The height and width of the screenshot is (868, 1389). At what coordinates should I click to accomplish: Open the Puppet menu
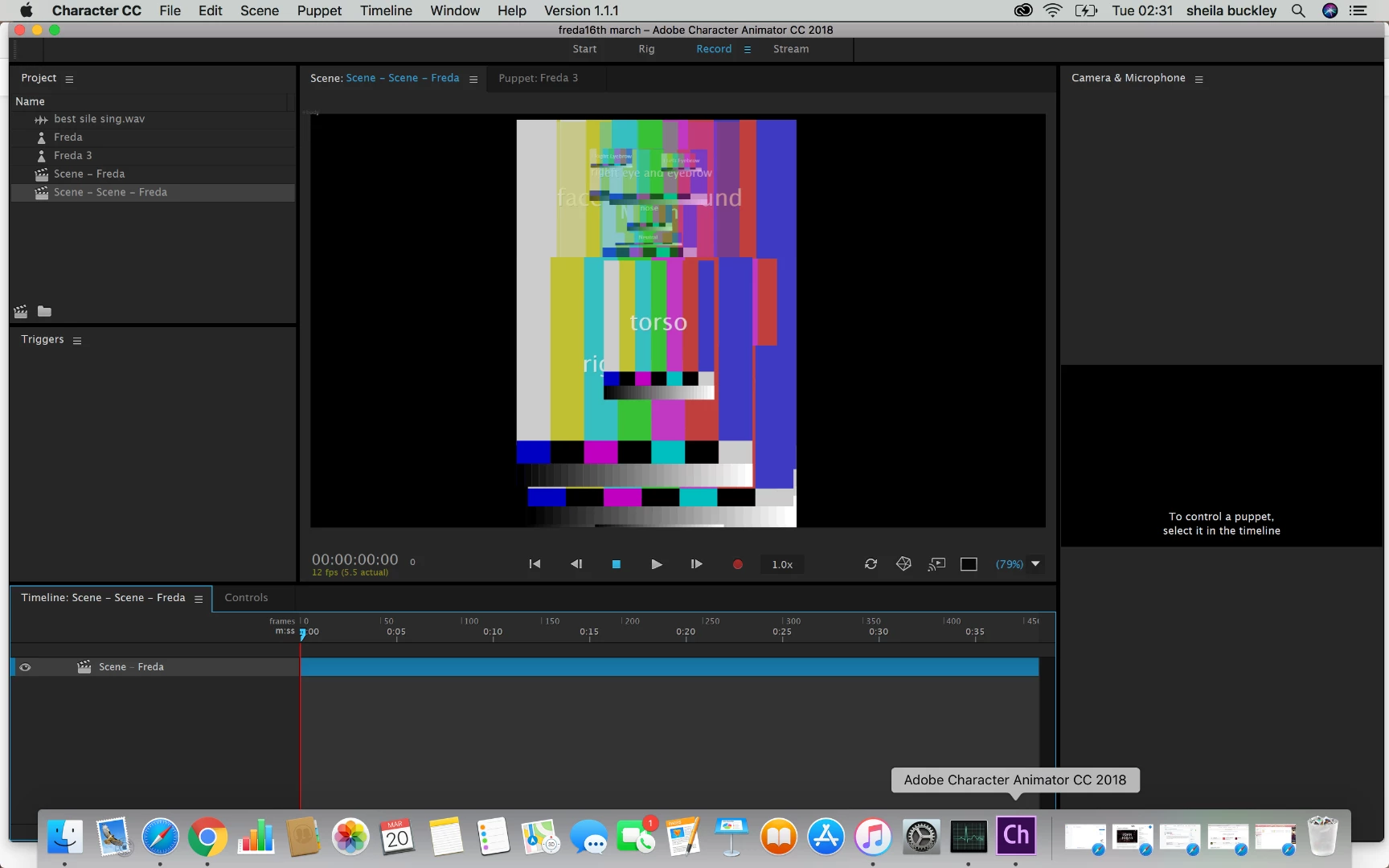coord(319,10)
